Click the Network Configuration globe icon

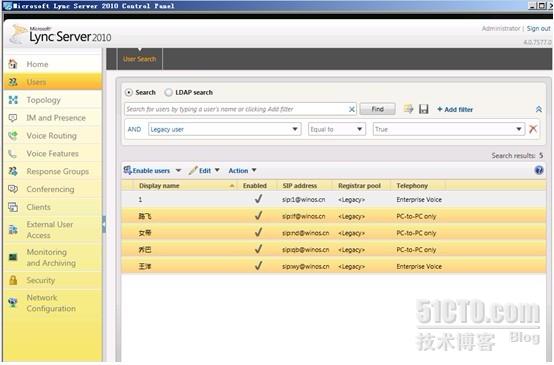tap(13, 303)
